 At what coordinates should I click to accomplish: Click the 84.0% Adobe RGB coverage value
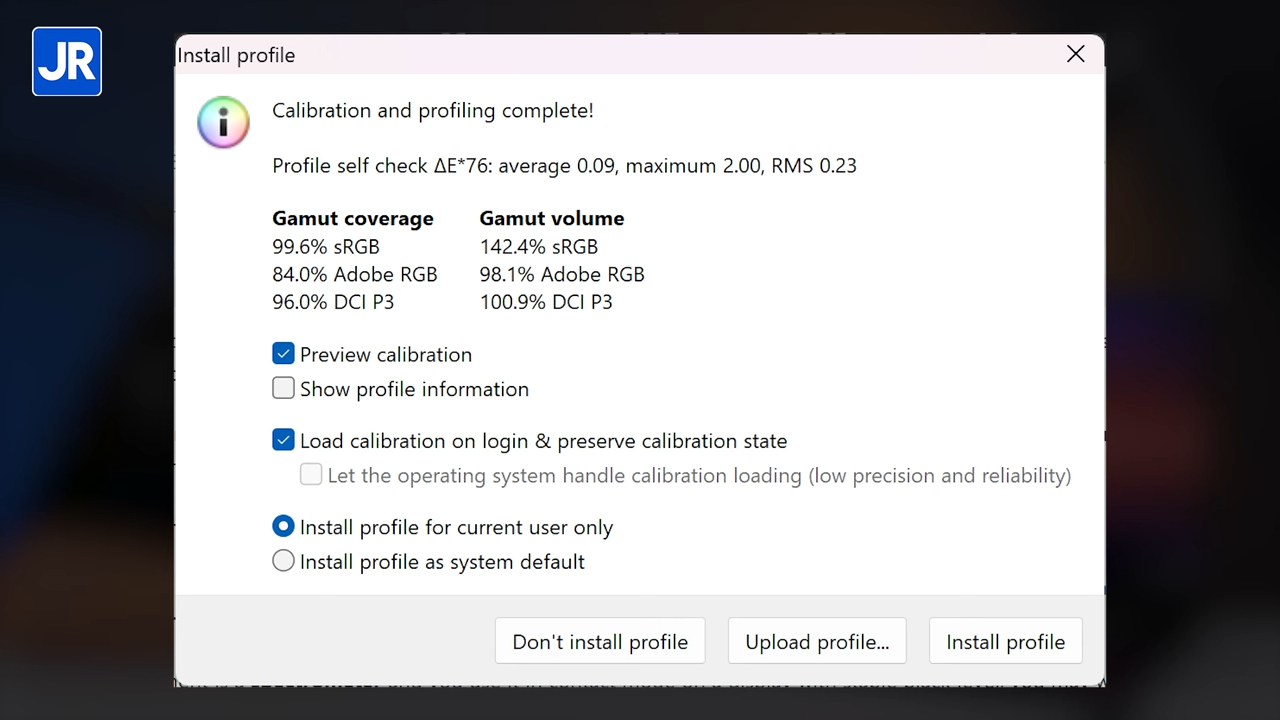(355, 274)
